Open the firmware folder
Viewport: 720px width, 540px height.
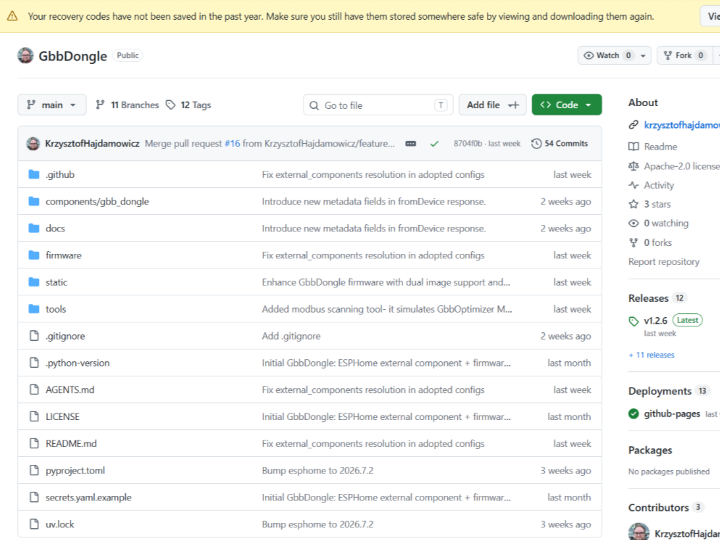(63, 255)
